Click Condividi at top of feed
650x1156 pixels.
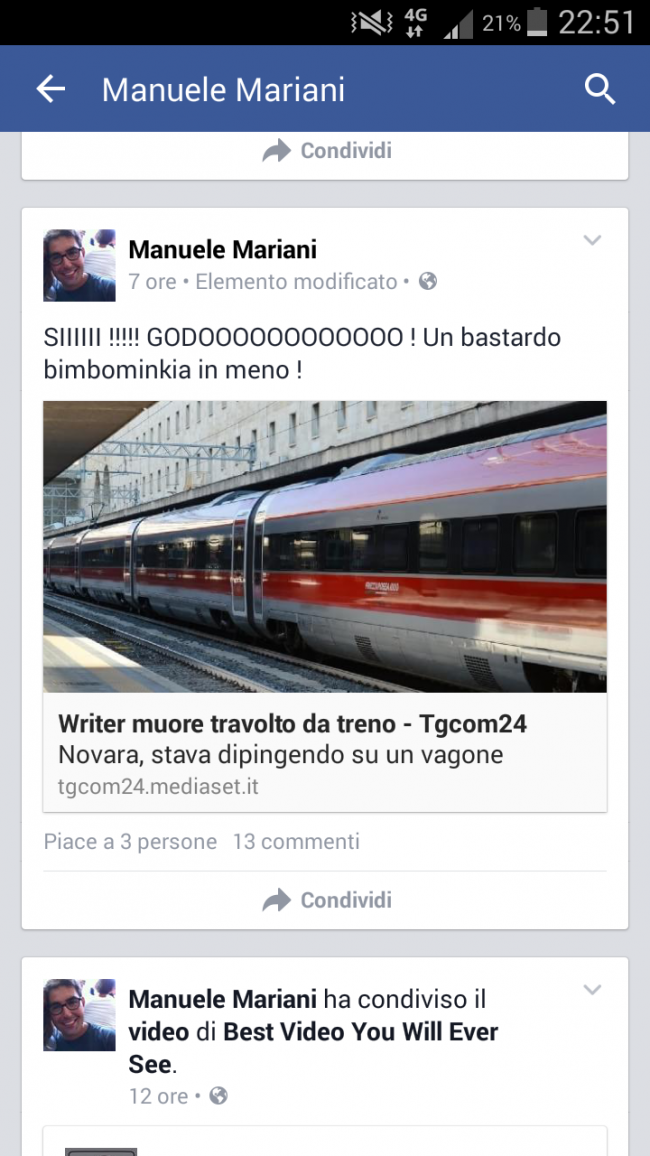tap(346, 151)
